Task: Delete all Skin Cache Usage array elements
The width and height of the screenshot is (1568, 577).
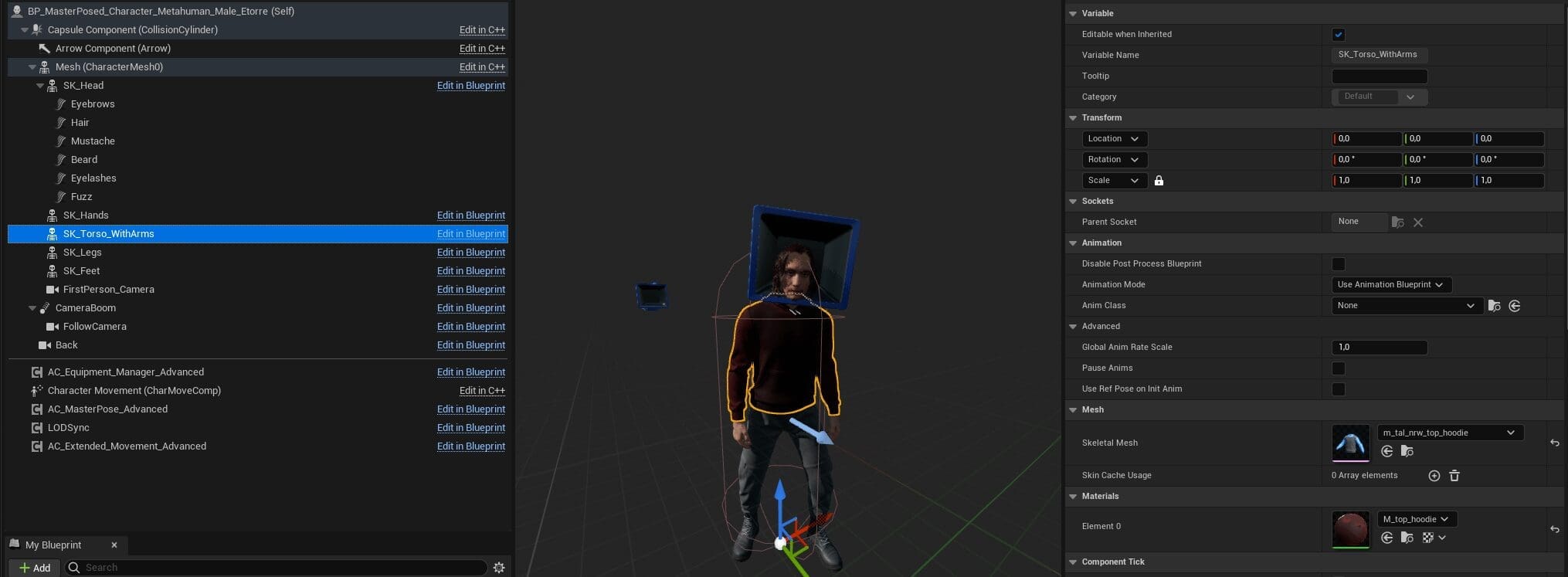Action: click(1454, 476)
